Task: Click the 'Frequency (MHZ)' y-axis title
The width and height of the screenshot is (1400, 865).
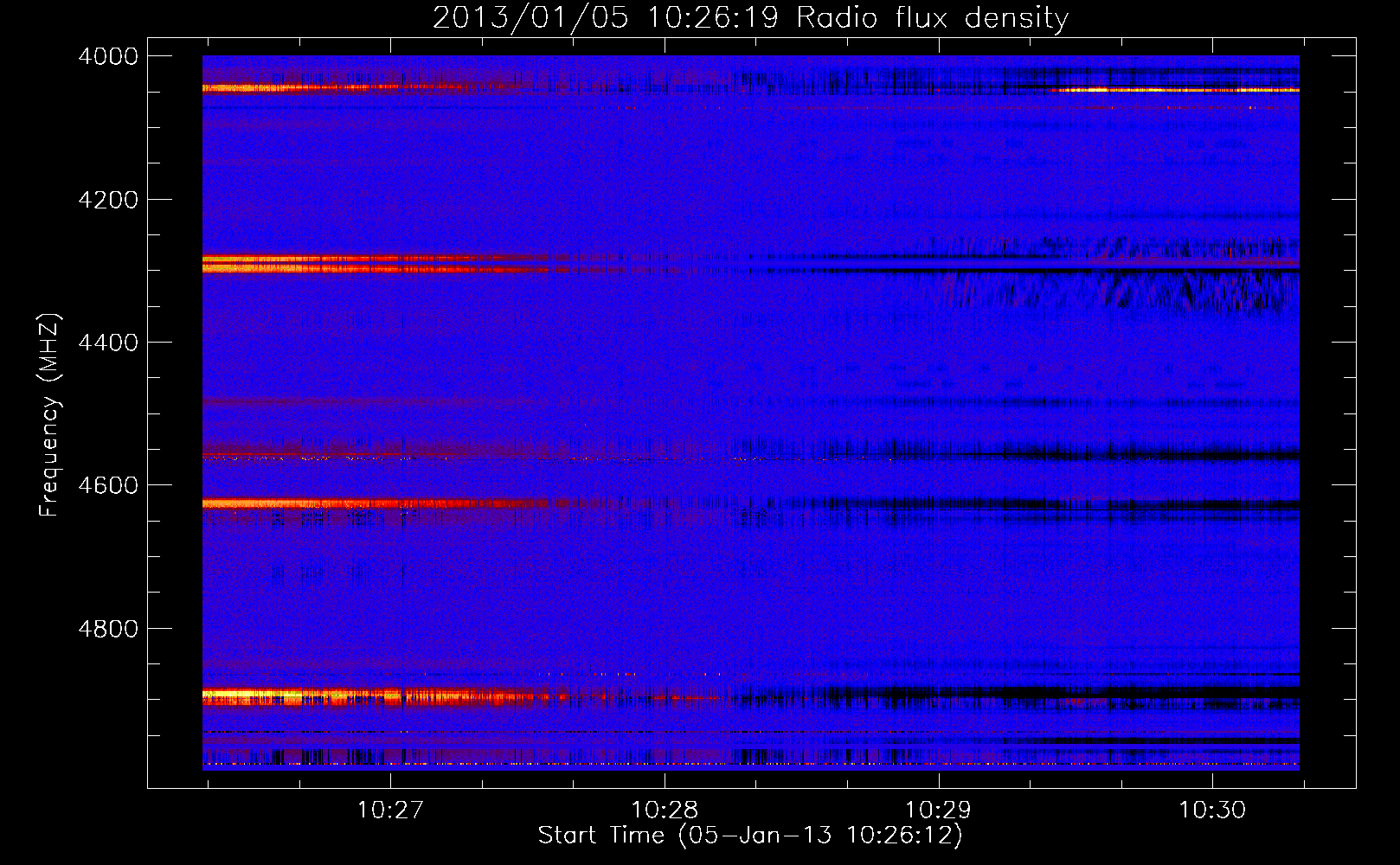Action: [50, 415]
